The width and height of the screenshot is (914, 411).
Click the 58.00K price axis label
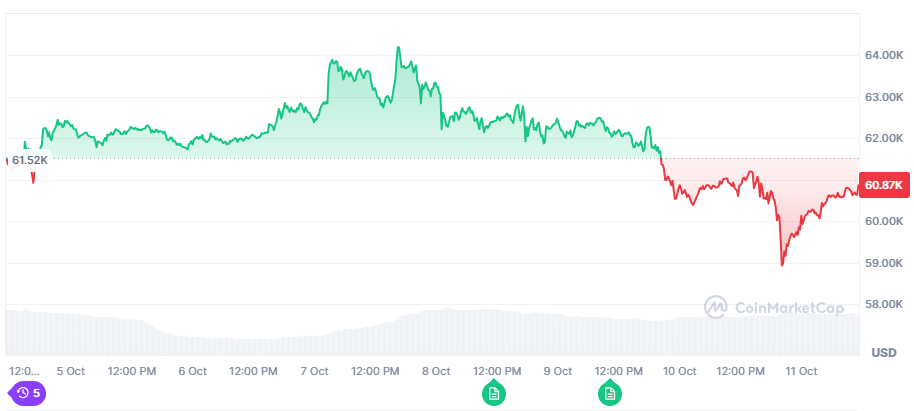click(884, 305)
